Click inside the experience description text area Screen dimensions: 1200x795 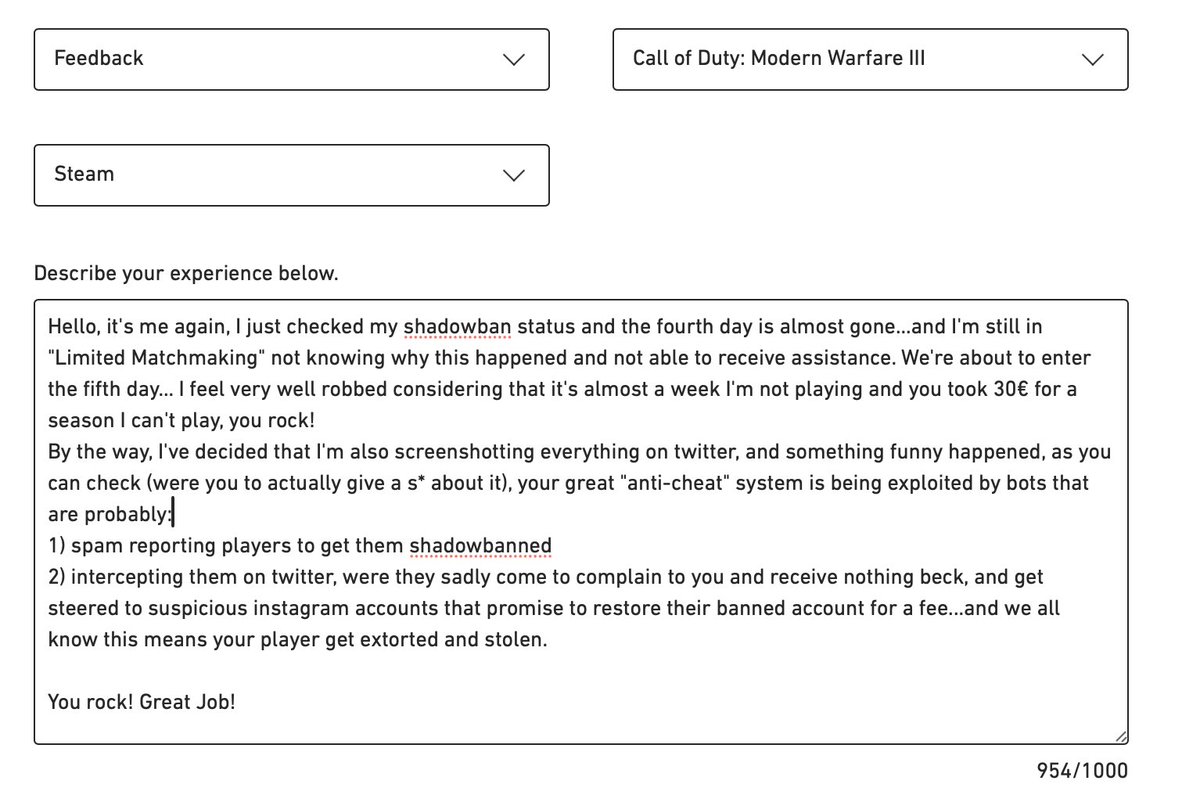[581, 521]
